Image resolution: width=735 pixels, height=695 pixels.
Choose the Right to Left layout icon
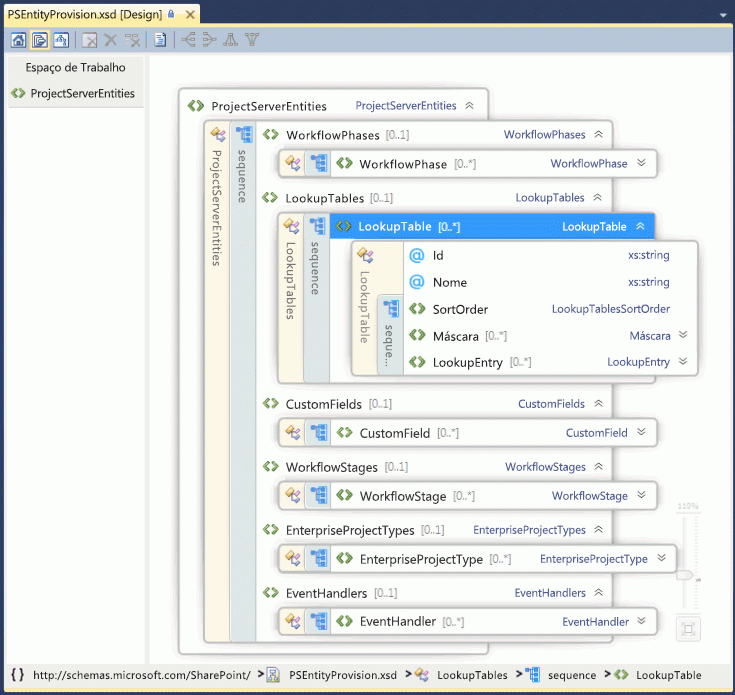209,41
